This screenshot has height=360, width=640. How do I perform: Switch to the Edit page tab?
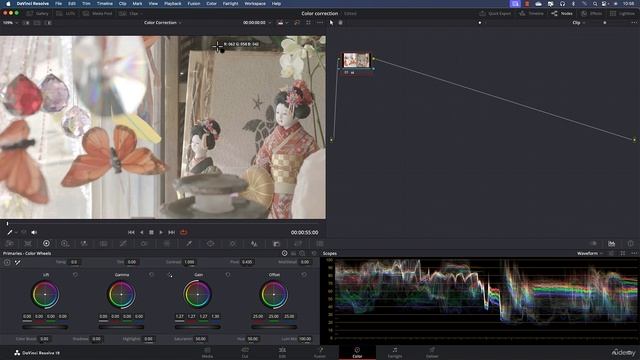point(282,353)
